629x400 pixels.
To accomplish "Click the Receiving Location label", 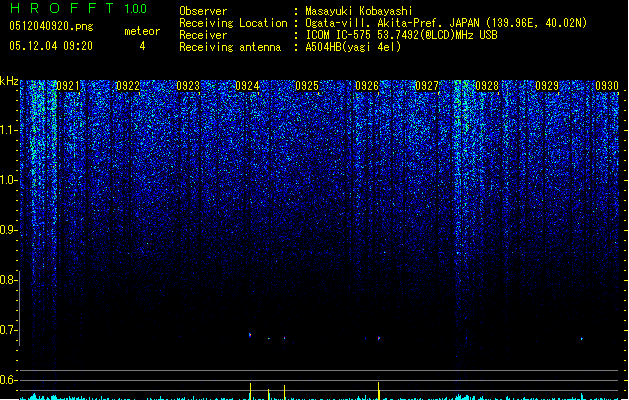I will [233, 23].
